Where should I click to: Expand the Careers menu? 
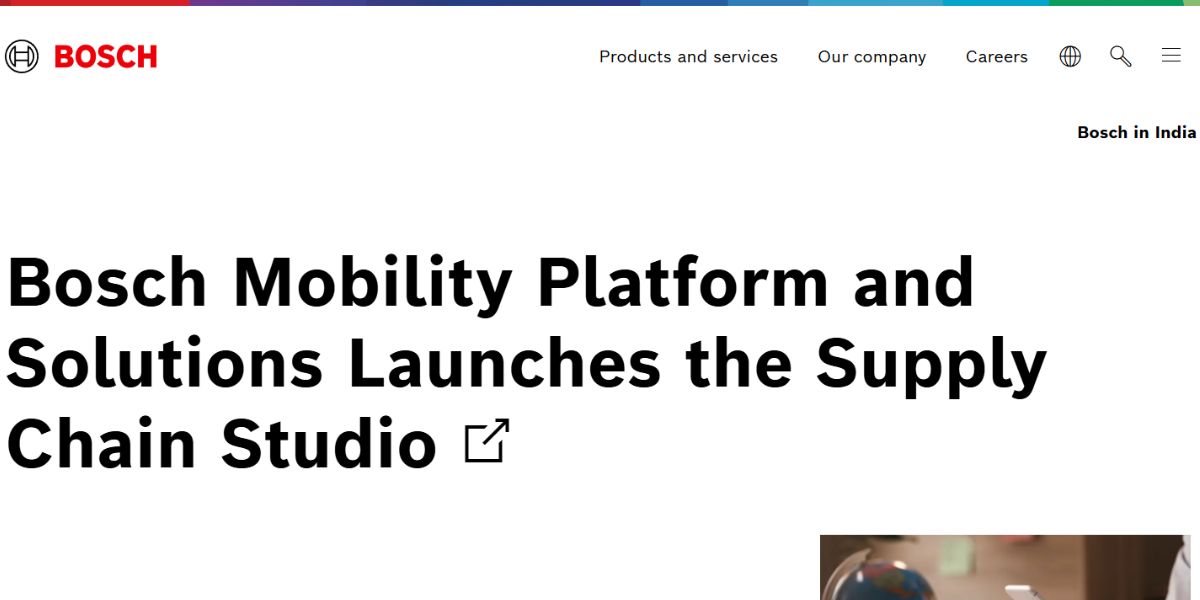pyautogui.click(x=996, y=57)
